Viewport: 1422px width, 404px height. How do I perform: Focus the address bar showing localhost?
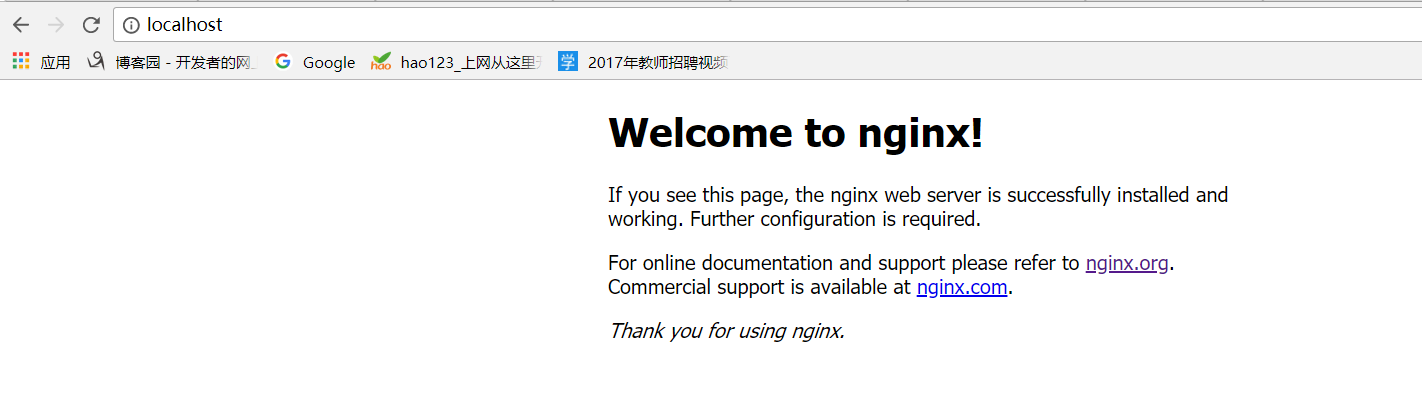point(768,25)
